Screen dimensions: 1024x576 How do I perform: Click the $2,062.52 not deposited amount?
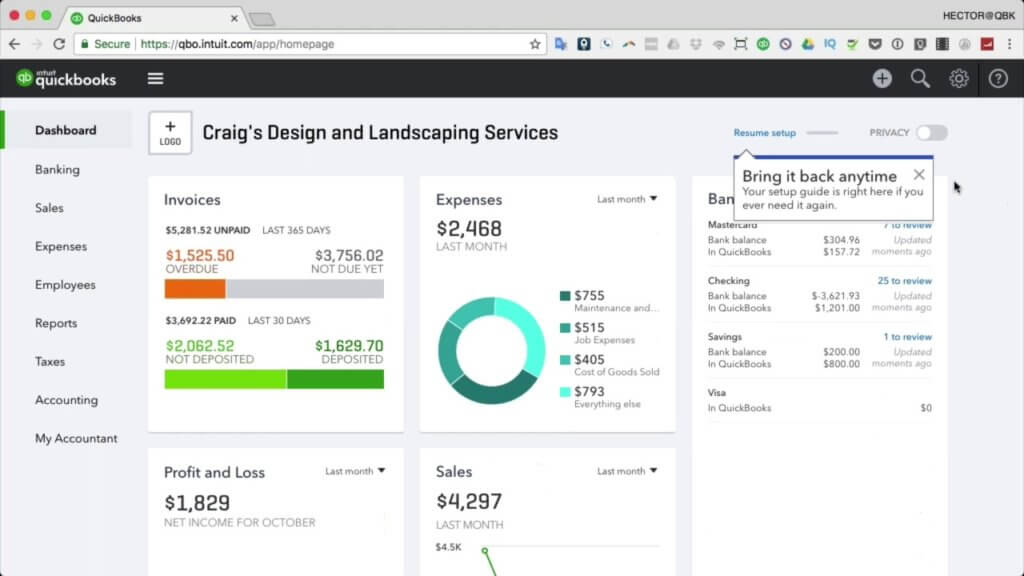tap(200, 345)
